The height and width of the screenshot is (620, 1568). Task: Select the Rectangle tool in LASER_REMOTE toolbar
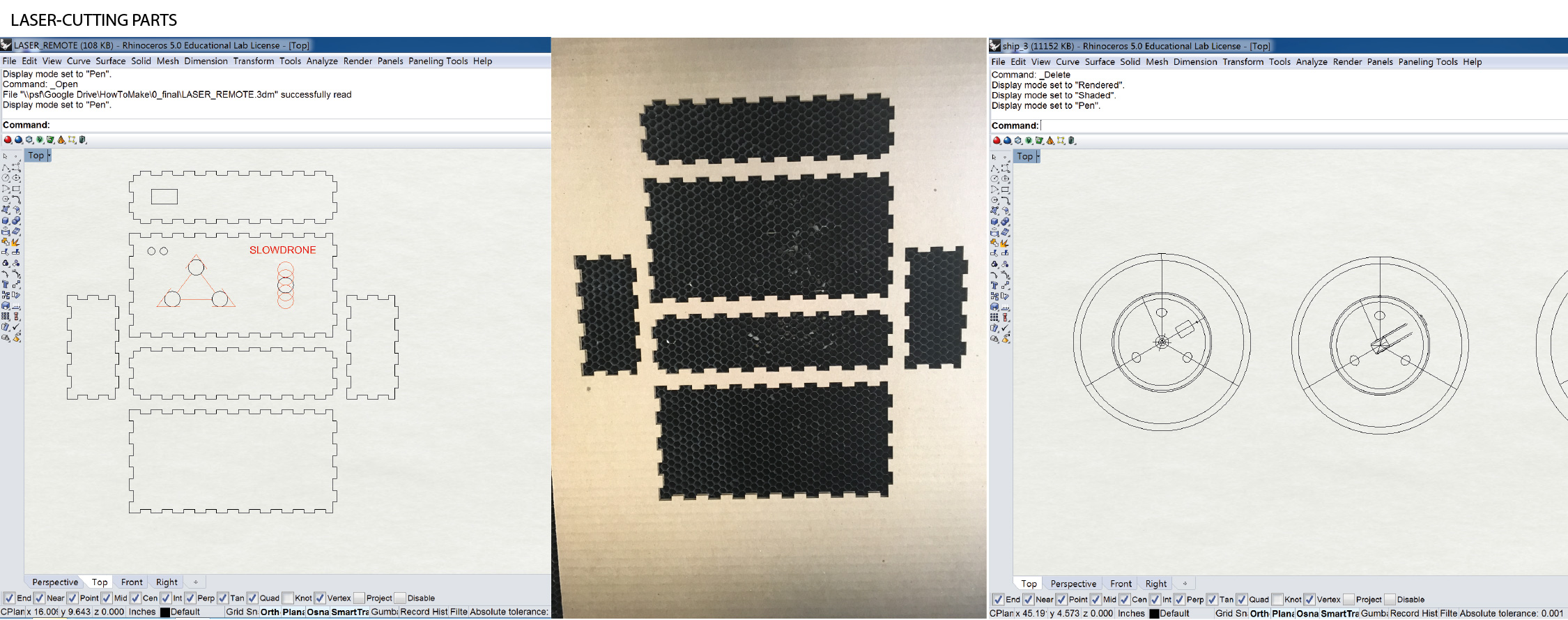[16, 188]
